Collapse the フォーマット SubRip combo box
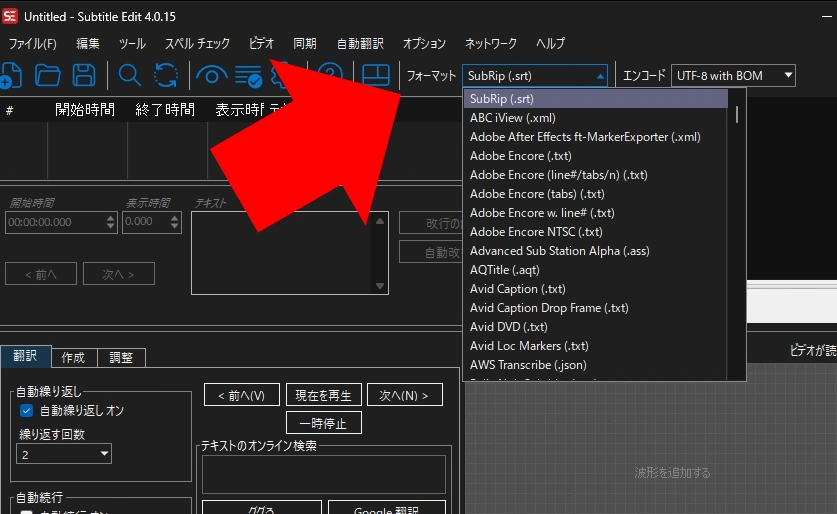 click(x=535, y=76)
